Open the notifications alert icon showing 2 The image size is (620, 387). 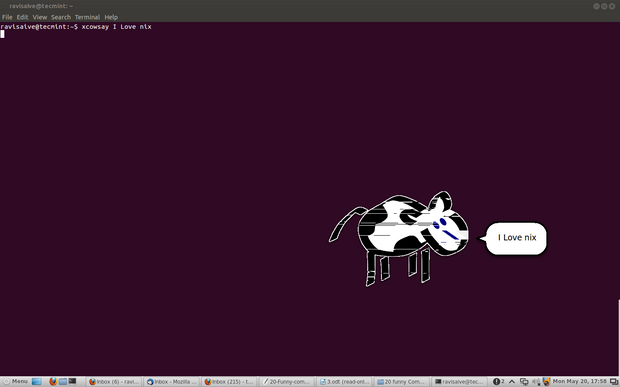pos(498,381)
